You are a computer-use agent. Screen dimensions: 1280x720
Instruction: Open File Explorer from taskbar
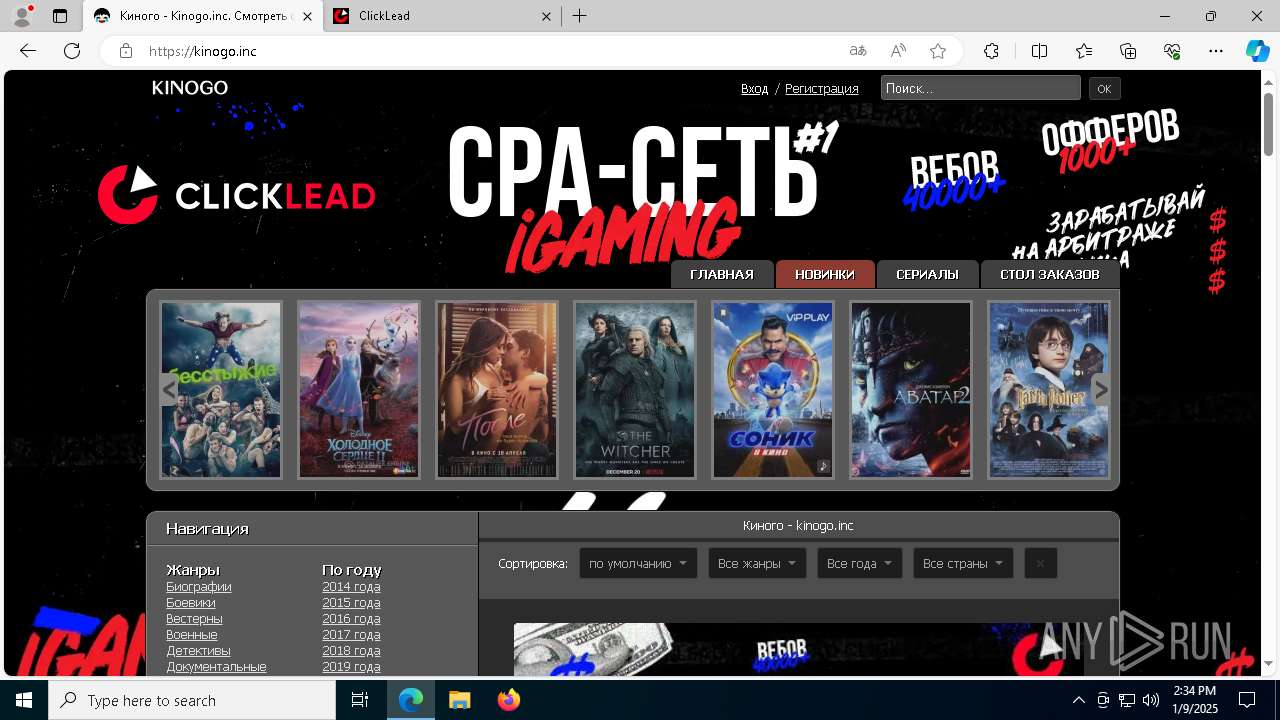[x=459, y=700]
